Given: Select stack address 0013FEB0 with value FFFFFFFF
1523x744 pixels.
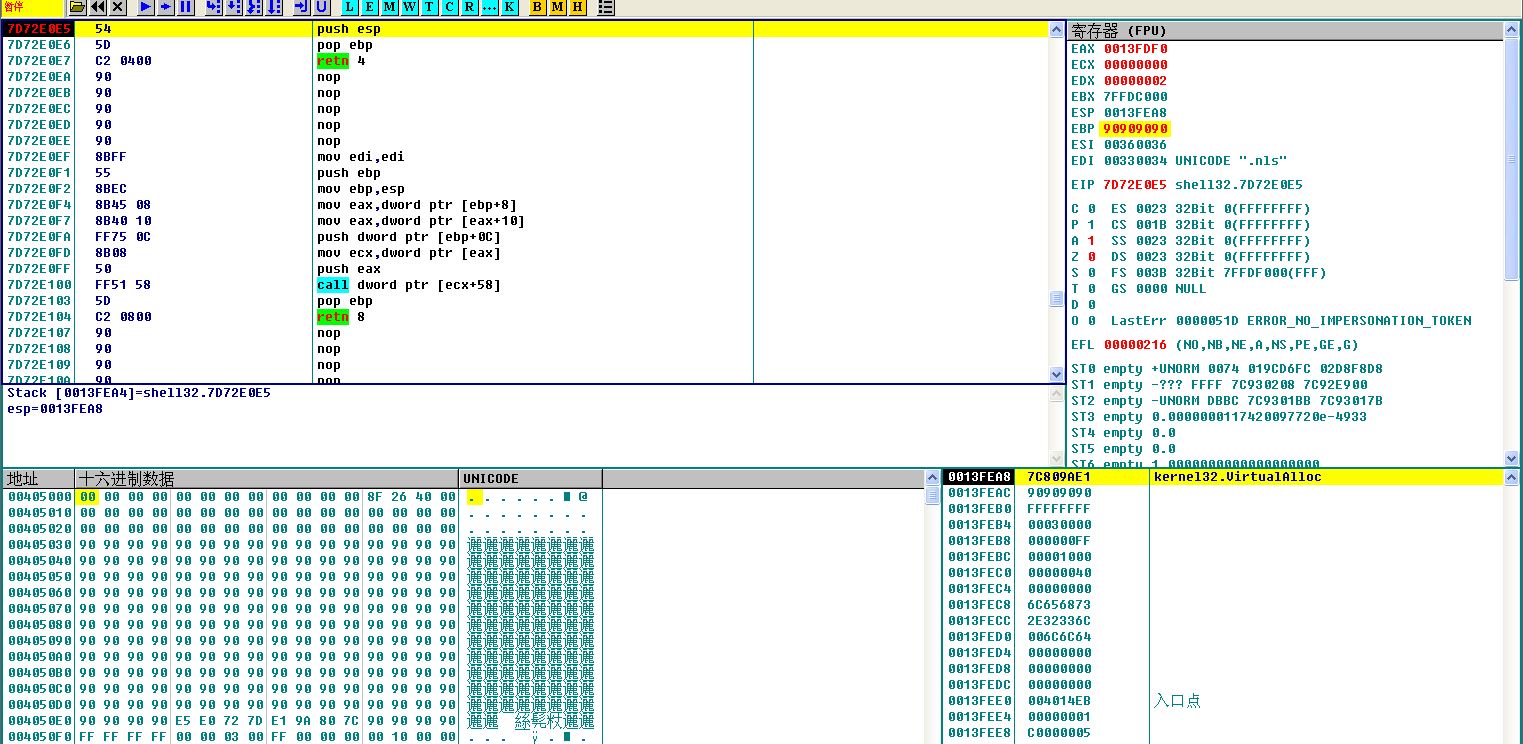Looking at the screenshot, I should (1224, 509).
